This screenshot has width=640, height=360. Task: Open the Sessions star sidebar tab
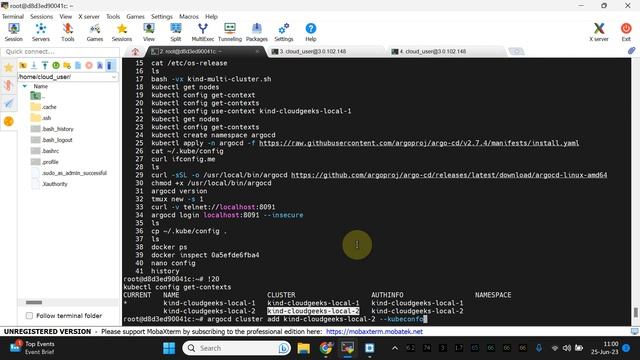(9, 67)
